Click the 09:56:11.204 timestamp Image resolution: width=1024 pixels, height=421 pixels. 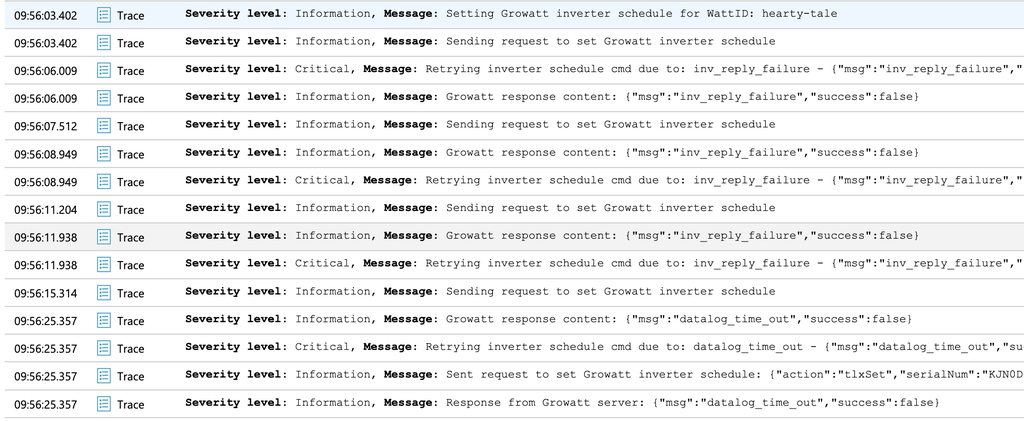(x=46, y=209)
